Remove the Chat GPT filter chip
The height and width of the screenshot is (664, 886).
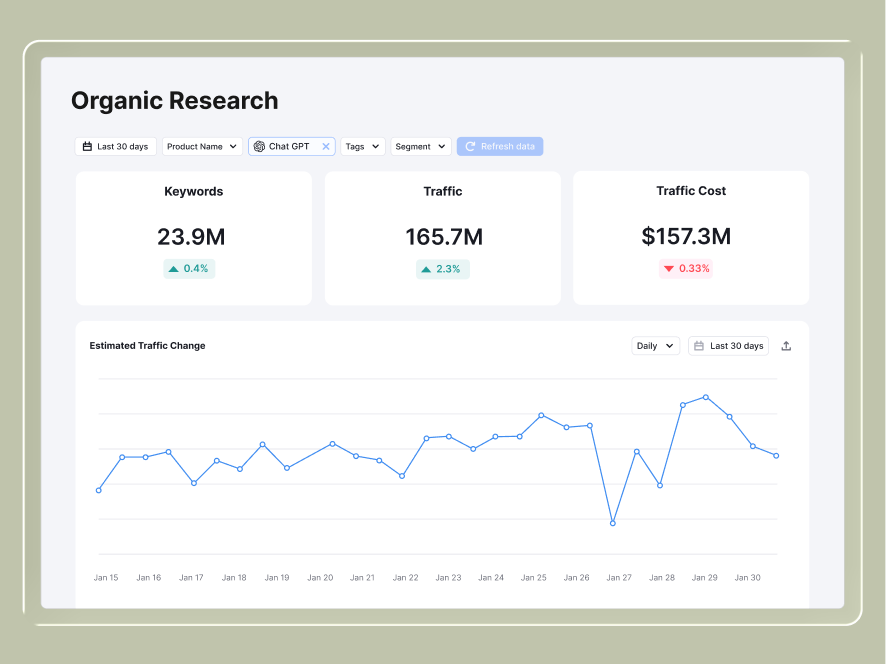[x=326, y=146]
